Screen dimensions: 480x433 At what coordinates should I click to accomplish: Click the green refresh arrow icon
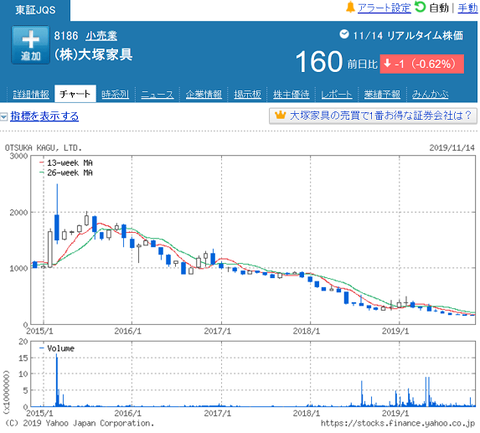pos(420,7)
